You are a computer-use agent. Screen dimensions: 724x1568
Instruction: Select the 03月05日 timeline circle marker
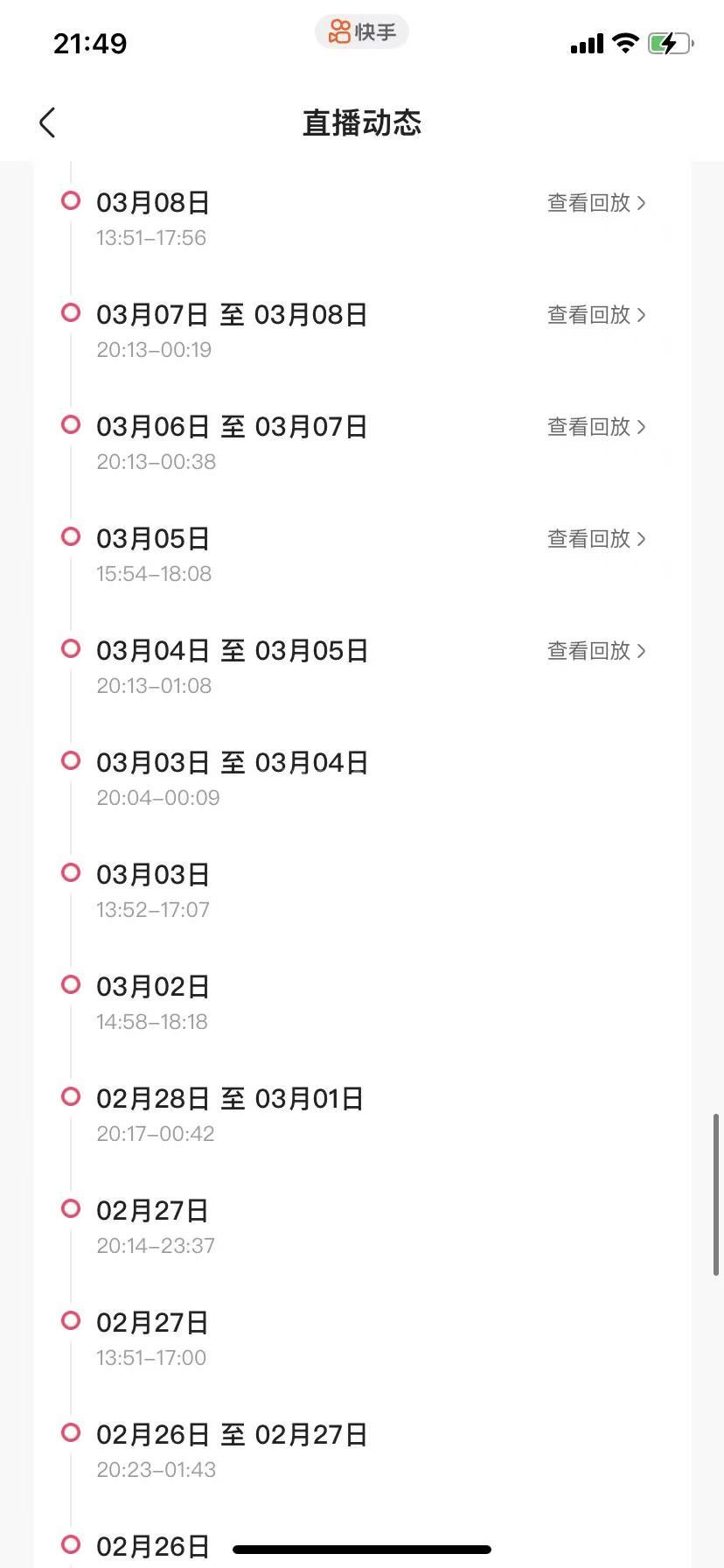(x=71, y=536)
